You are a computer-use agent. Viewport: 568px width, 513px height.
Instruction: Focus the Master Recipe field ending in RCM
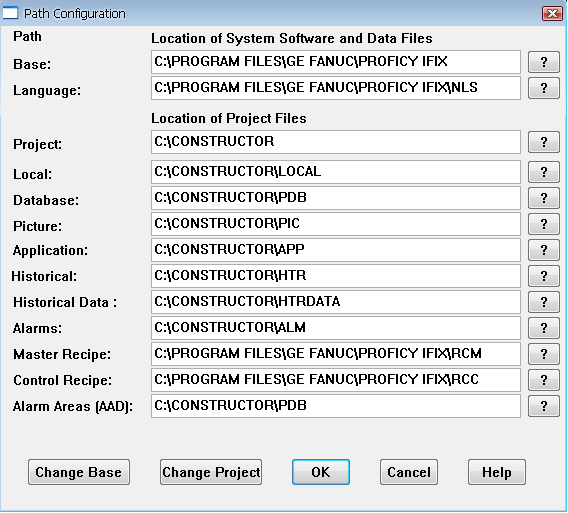(x=336, y=354)
